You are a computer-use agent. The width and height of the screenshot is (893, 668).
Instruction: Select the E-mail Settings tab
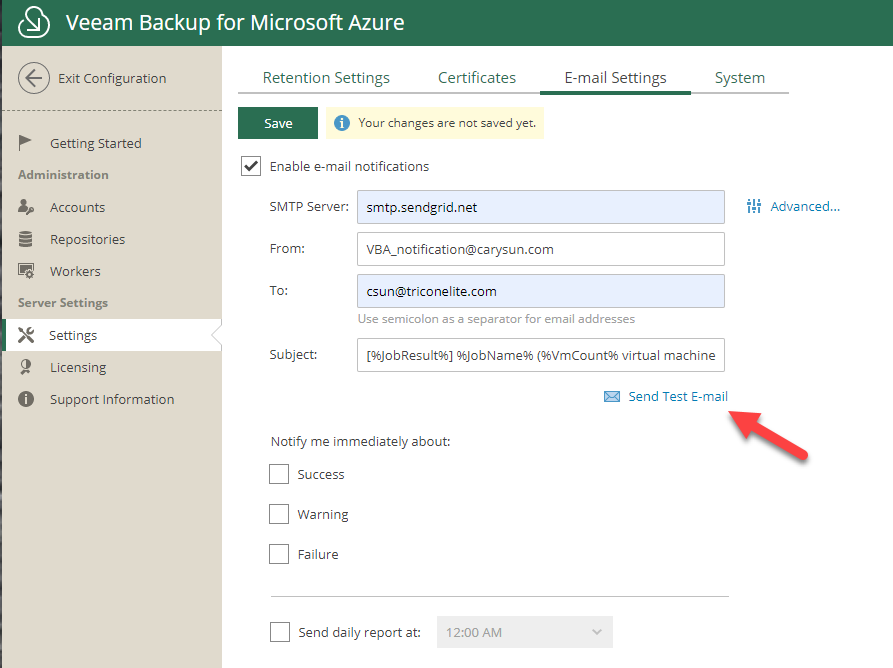point(615,78)
